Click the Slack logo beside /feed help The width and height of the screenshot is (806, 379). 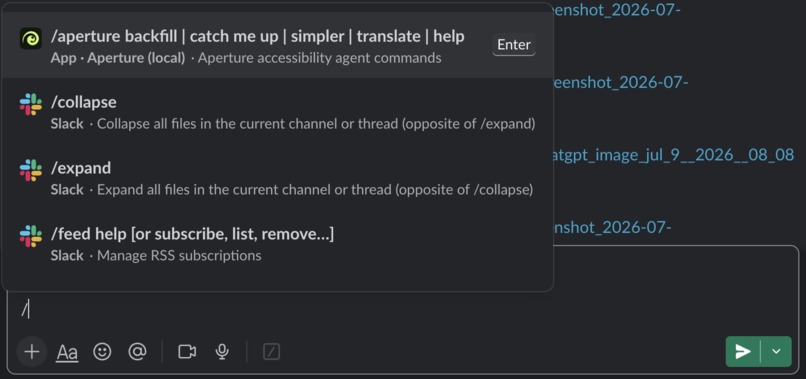31,236
